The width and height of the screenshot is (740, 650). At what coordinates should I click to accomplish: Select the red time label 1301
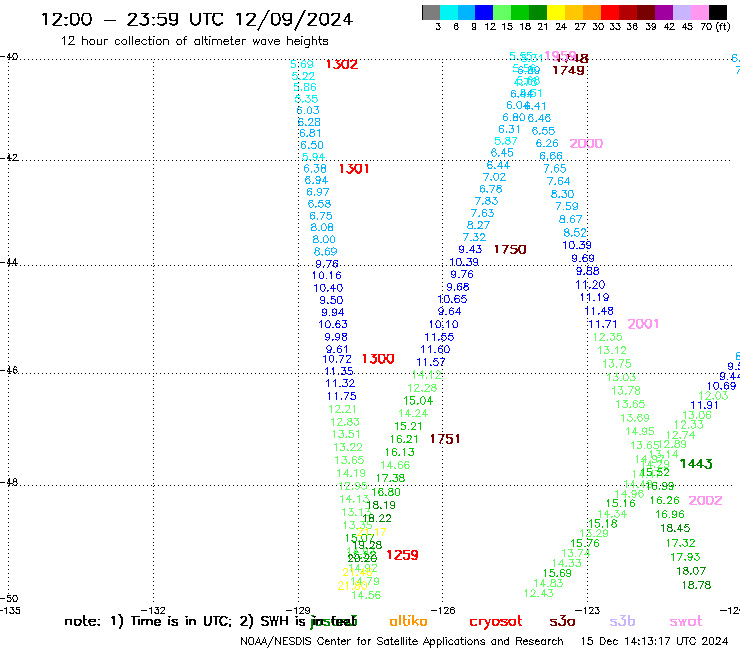pos(354,169)
